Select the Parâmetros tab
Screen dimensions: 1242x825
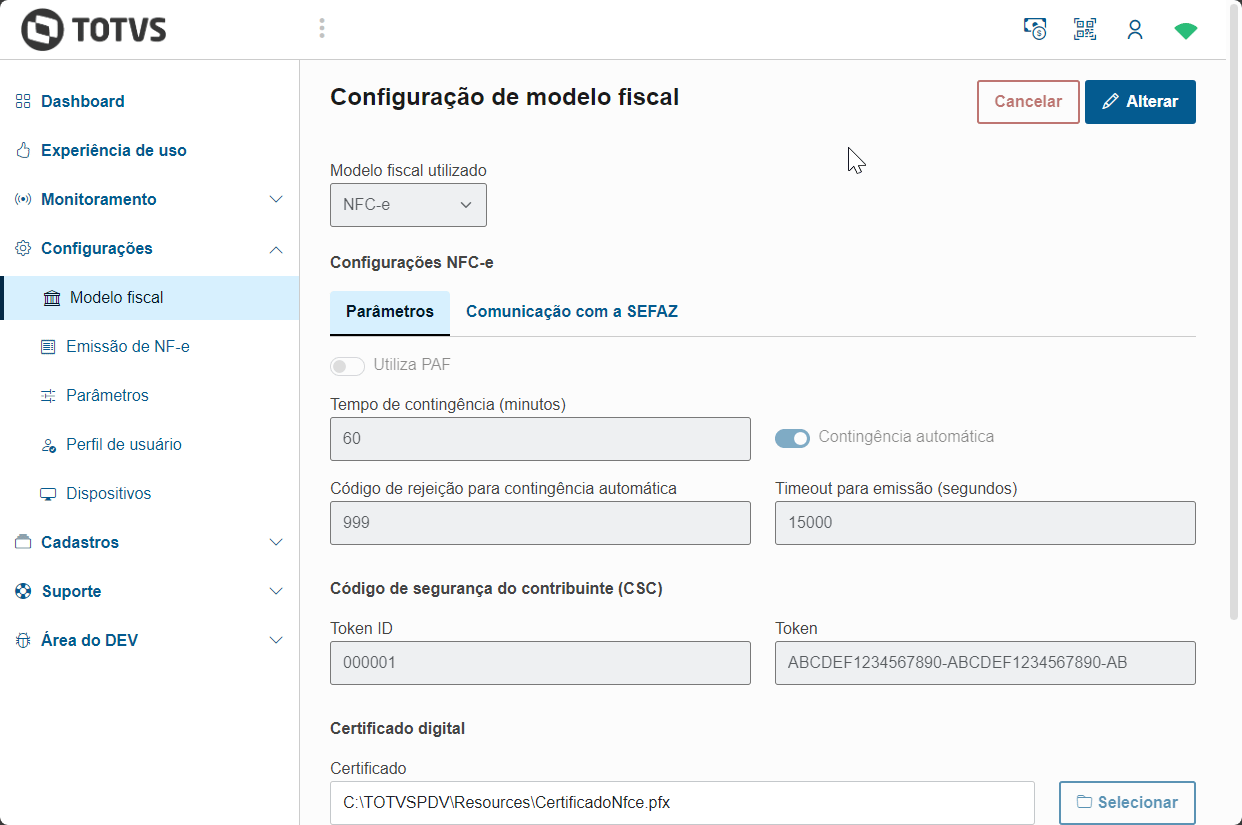pos(390,312)
